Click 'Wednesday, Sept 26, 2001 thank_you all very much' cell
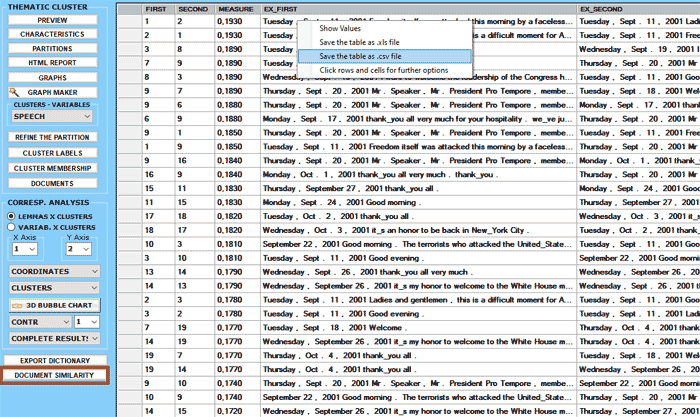Image resolution: width=700 pixels, height=417 pixels. (x=418, y=272)
